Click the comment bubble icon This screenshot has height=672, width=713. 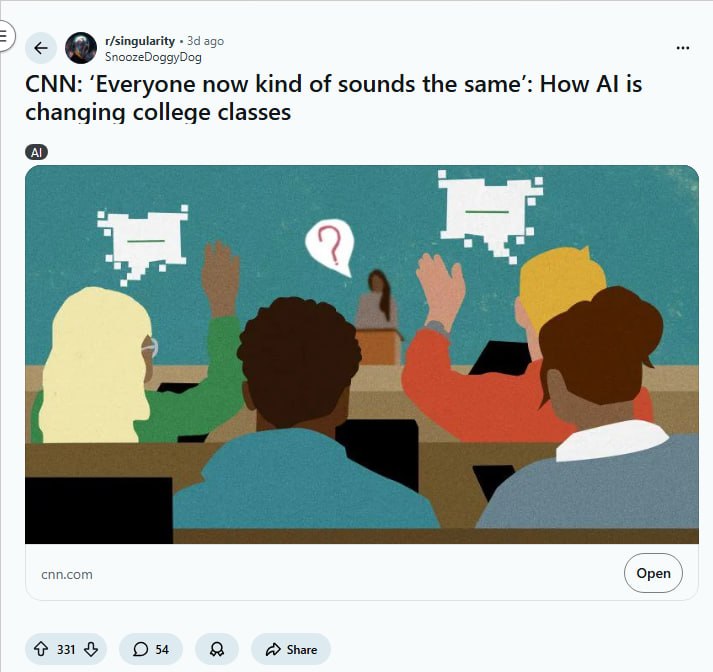[x=140, y=649]
